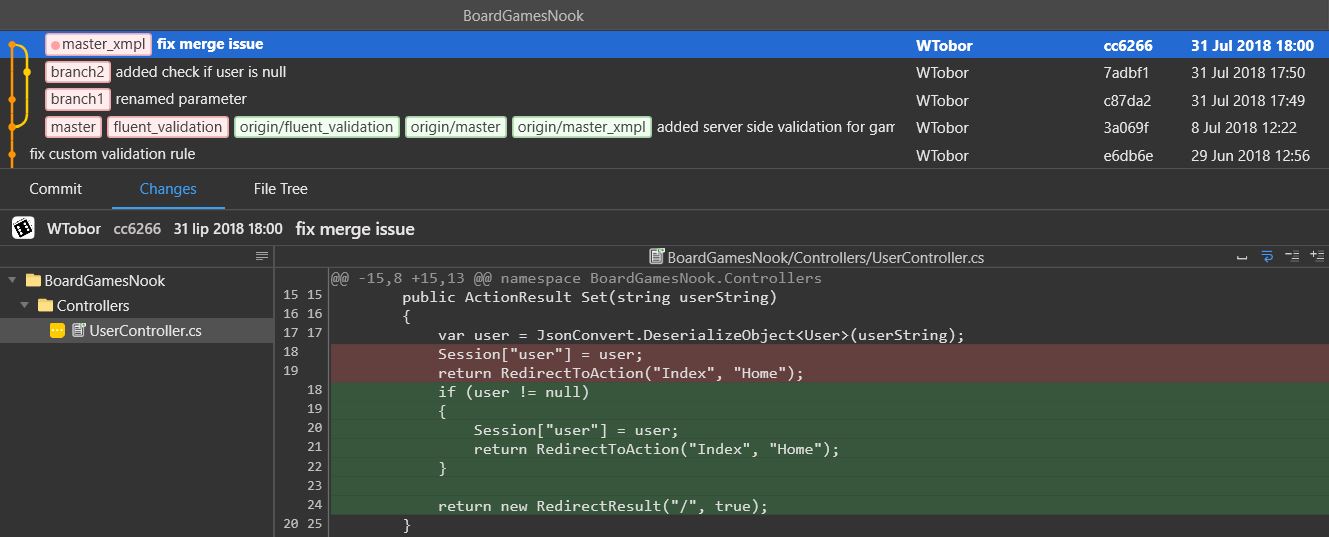The image size is (1329, 537).
Task: Click the branch2 label
Action: pyautogui.click(x=77, y=72)
